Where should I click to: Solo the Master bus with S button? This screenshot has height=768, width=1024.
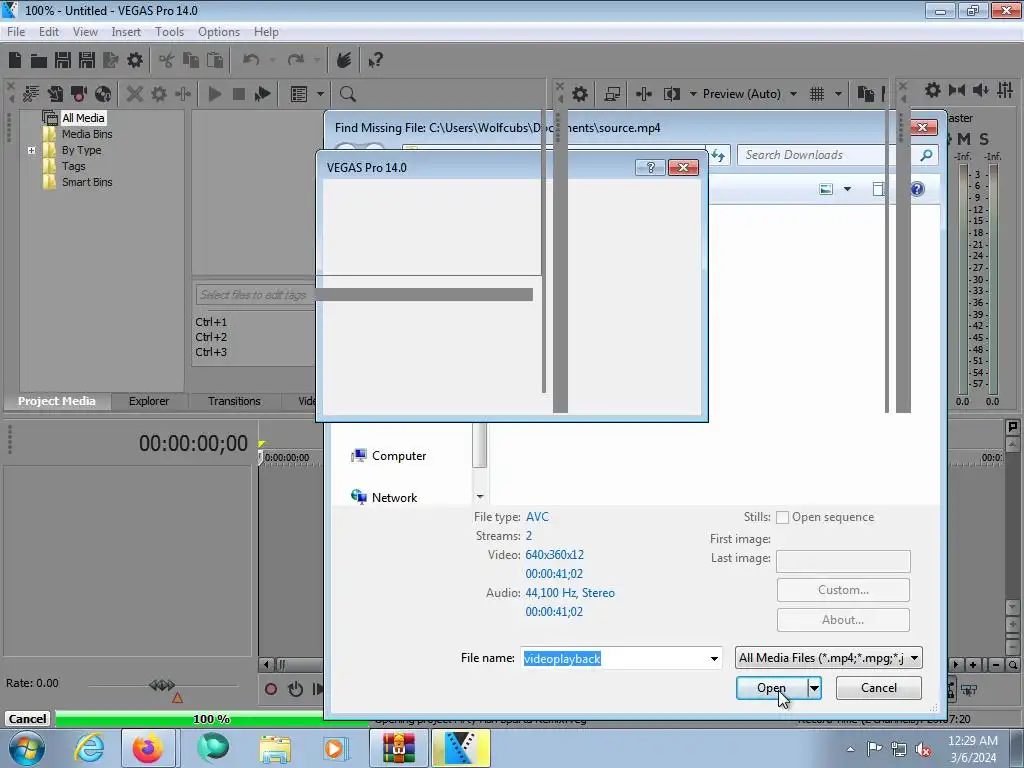coord(984,139)
